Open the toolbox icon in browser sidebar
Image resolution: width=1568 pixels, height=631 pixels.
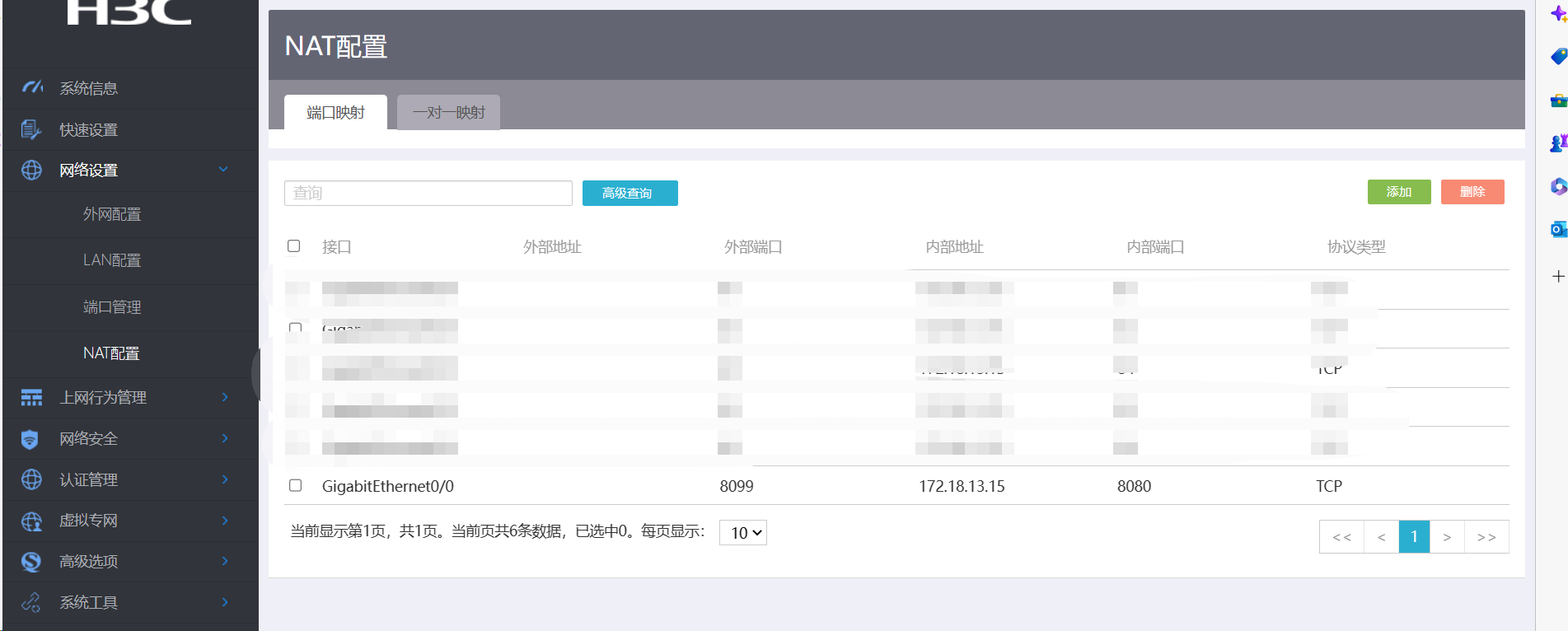1558,100
